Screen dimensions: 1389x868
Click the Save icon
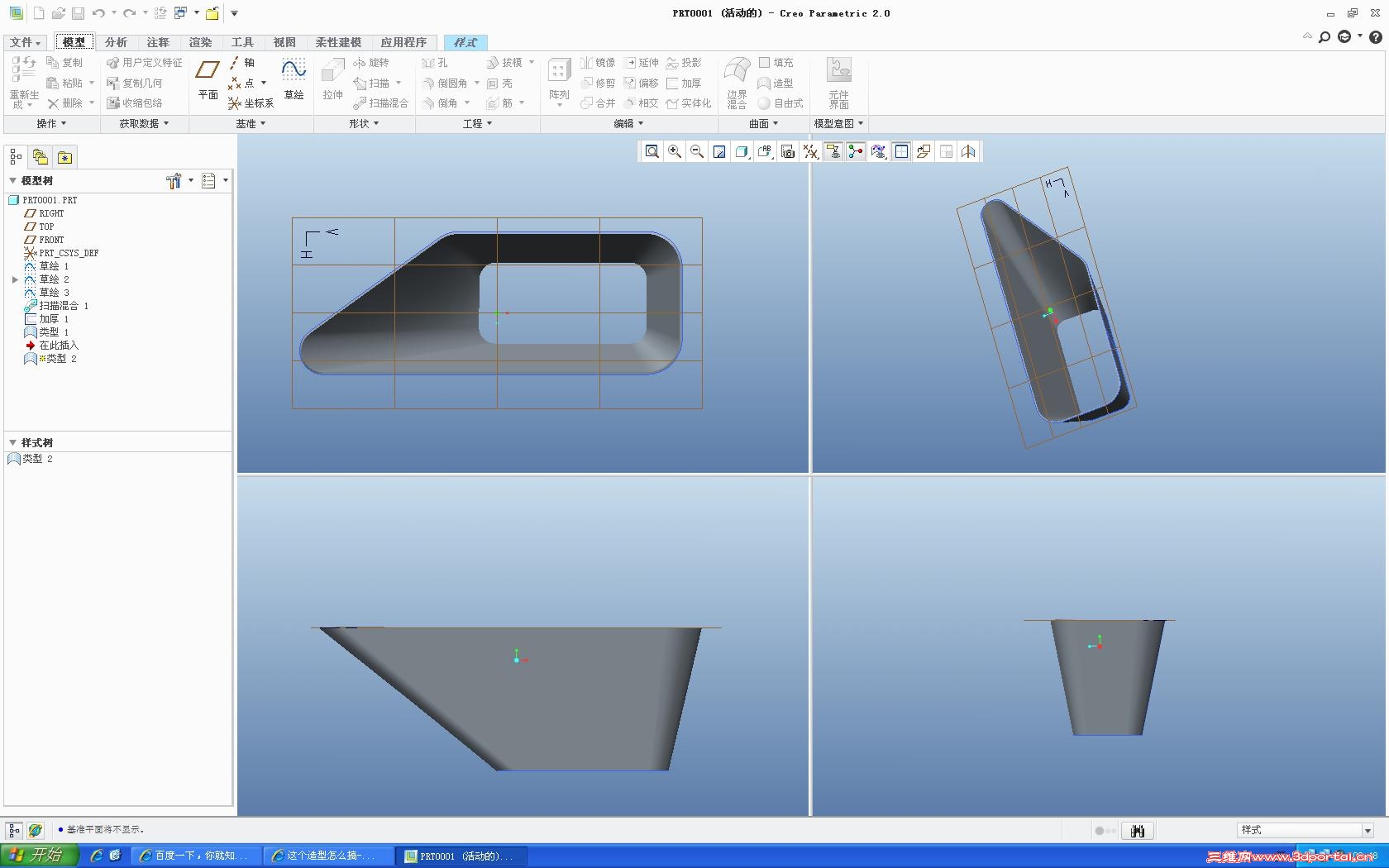[x=78, y=13]
